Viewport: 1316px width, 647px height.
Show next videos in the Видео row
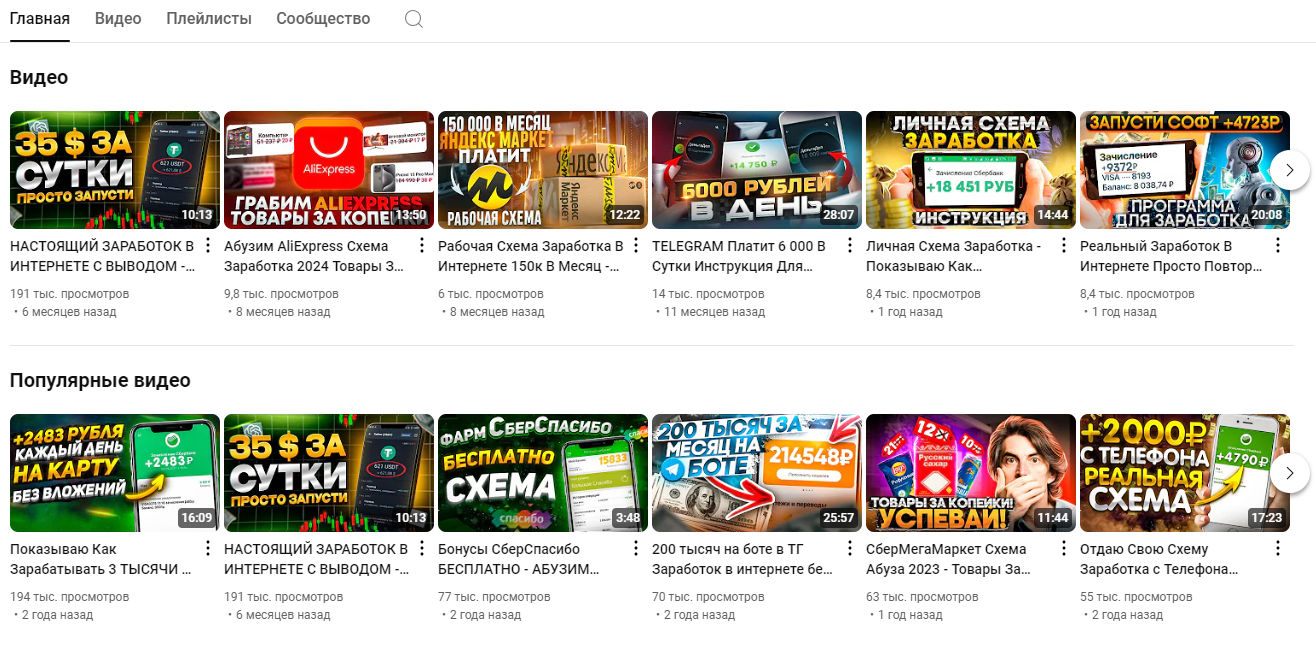pos(1290,170)
